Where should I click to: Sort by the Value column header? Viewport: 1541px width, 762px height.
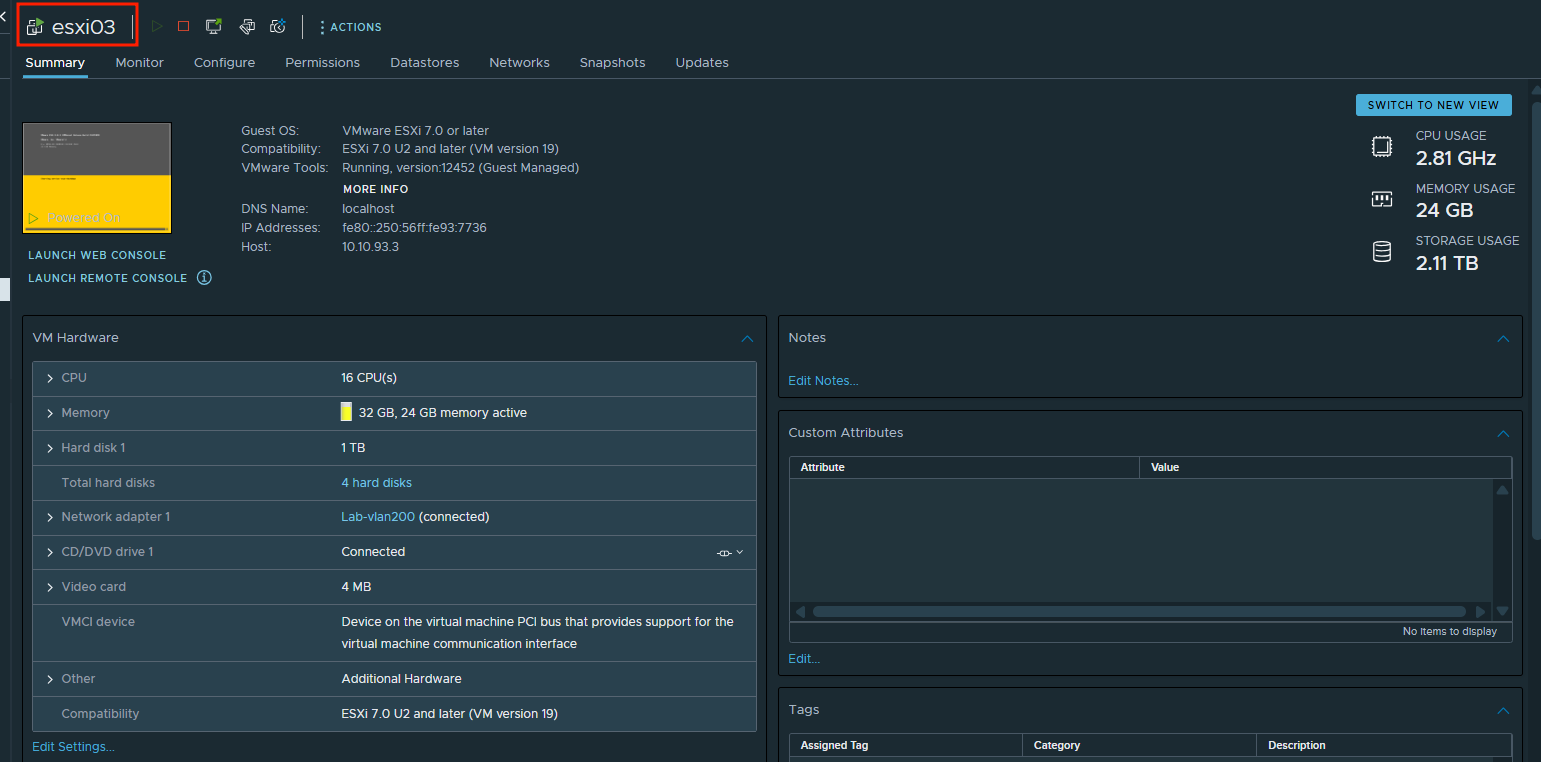[x=1325, y=467]
